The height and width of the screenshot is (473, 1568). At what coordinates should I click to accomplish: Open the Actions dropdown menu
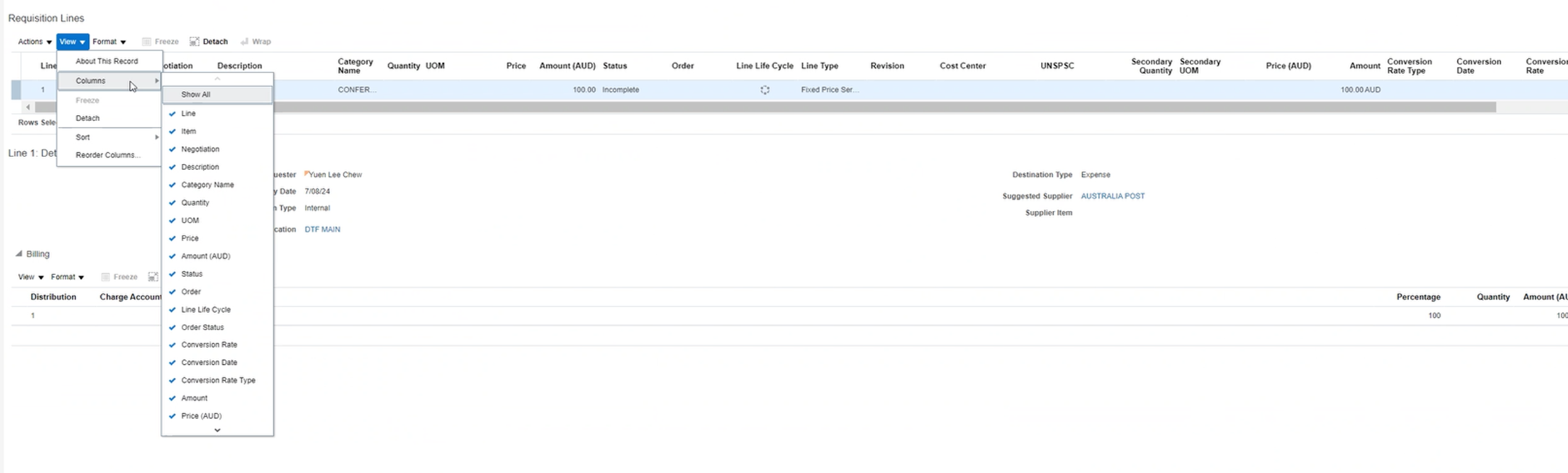pyautogui.click(x=35, y=41)
